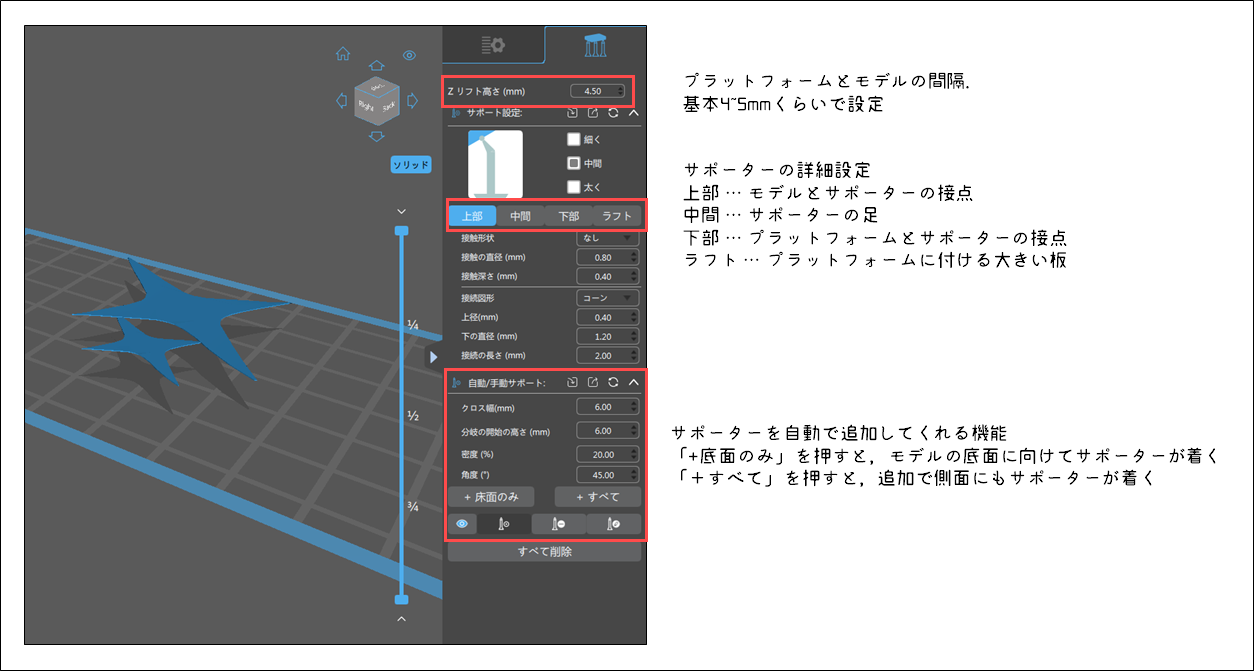Screen dimensions: 1254x671
Task: Select the edit support tool icon
Action: coord(614,523)
